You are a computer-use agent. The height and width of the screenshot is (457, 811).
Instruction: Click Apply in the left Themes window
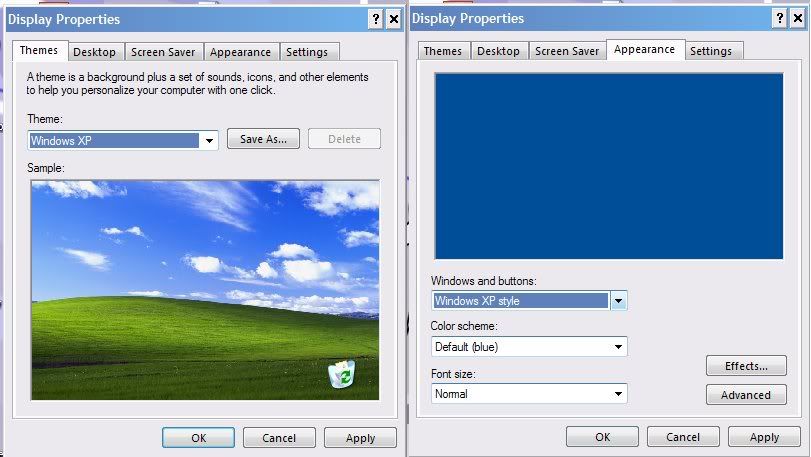(361, 438)
